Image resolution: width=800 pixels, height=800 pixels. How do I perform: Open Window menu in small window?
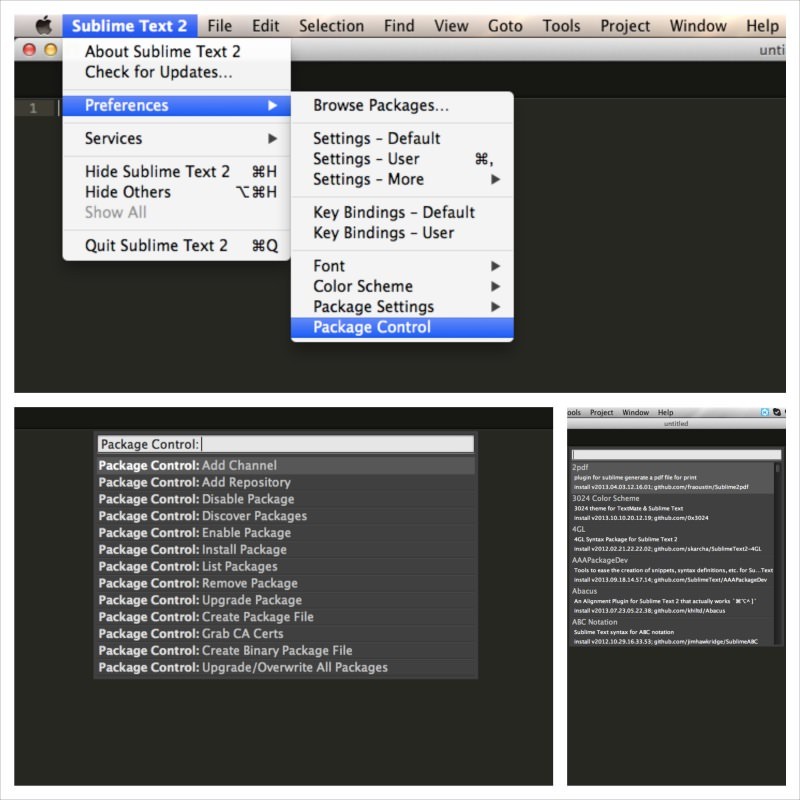point(635,412)
